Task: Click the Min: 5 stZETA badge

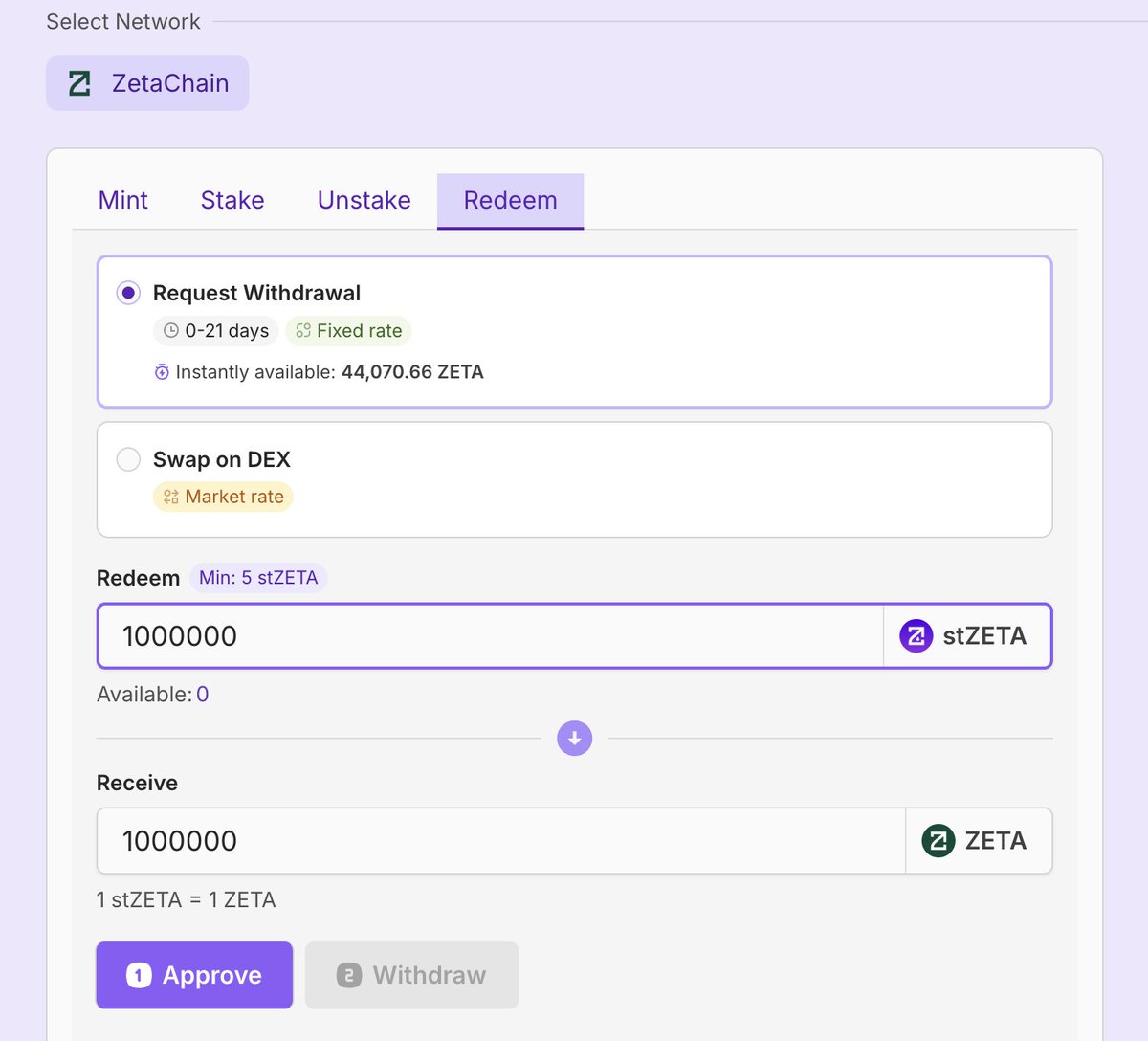Action: tap(258, 578)
